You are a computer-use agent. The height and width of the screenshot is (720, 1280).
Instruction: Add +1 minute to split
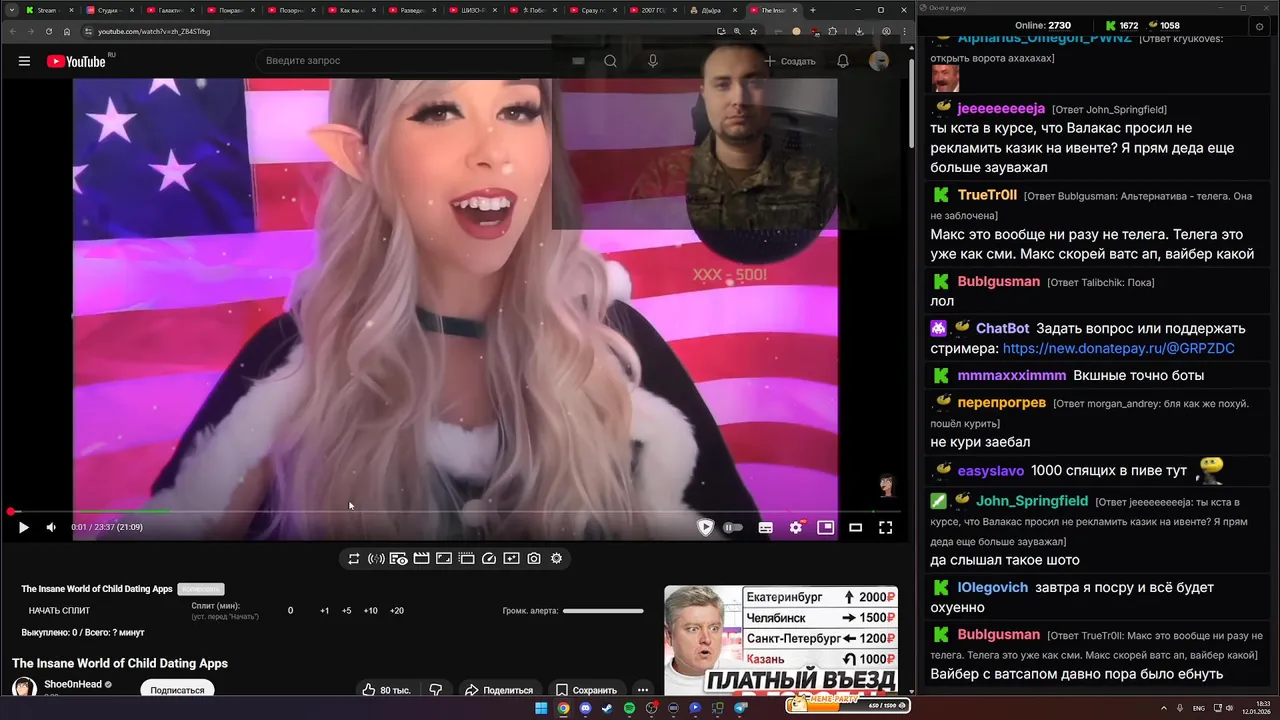[x=325, y=610]
